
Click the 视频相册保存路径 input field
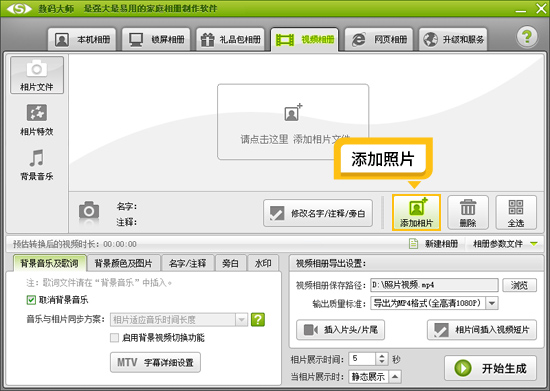pyautogui.click(x=434, y=285)
